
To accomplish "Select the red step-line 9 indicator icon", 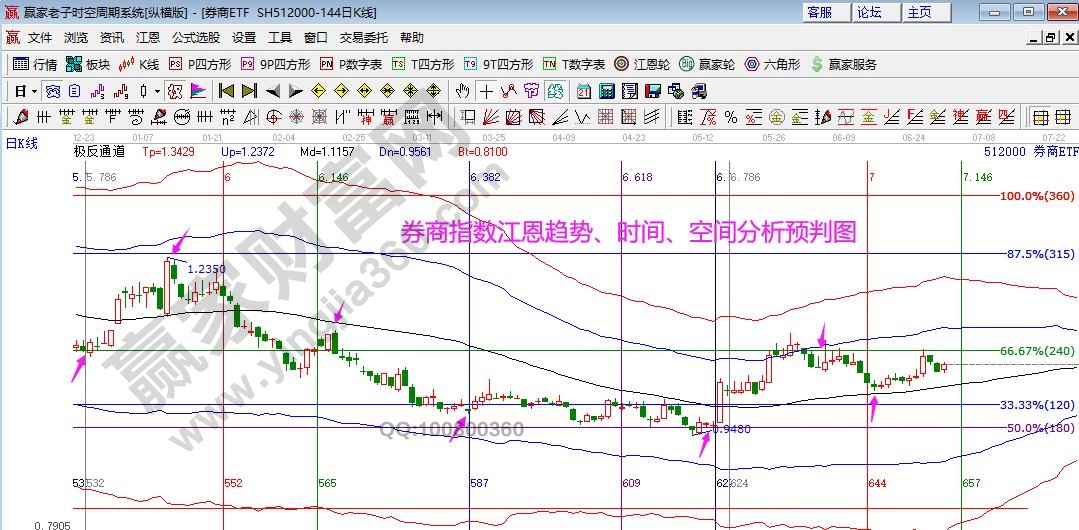I will 121,91.
